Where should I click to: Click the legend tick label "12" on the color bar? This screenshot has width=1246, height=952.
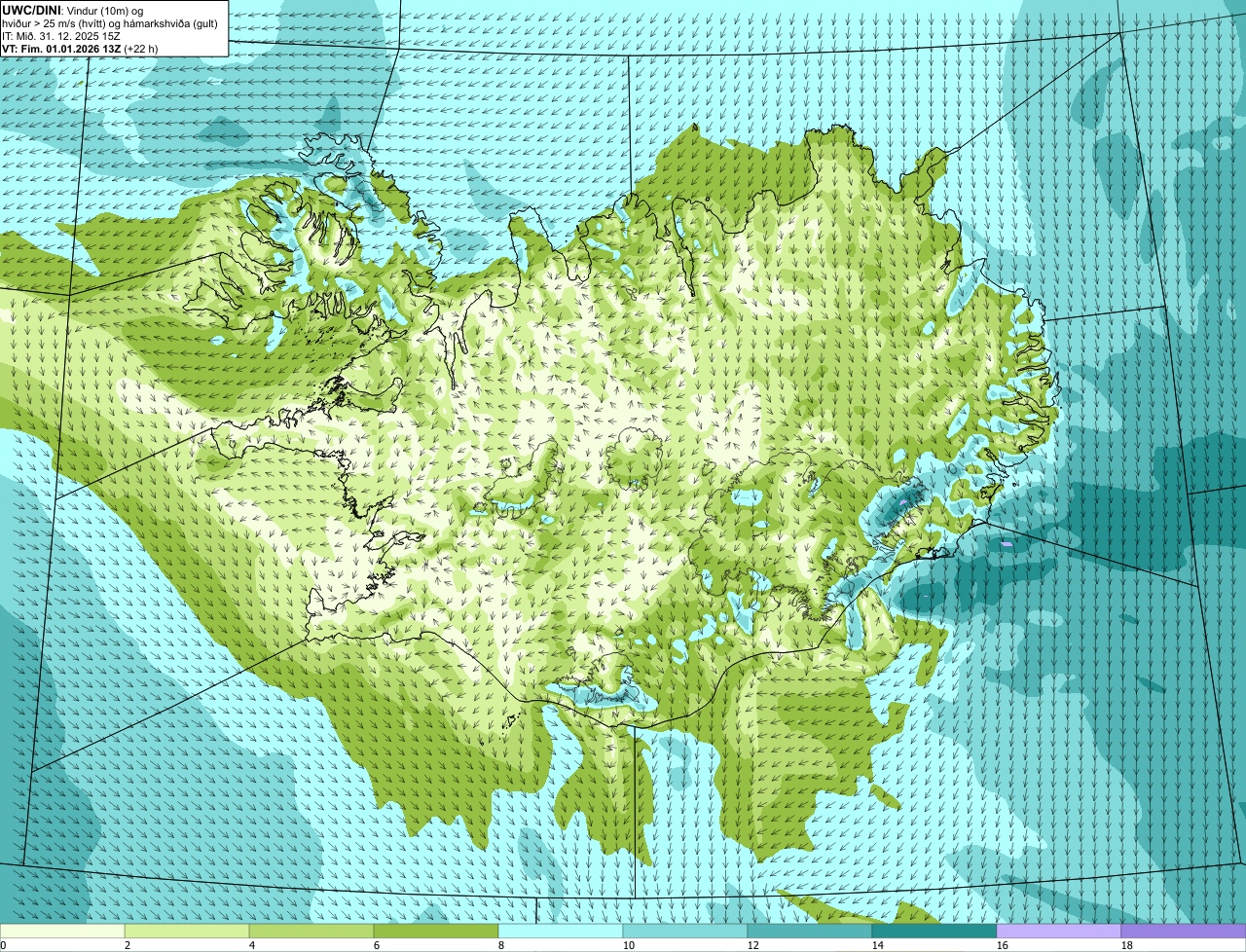coord(752,945)
